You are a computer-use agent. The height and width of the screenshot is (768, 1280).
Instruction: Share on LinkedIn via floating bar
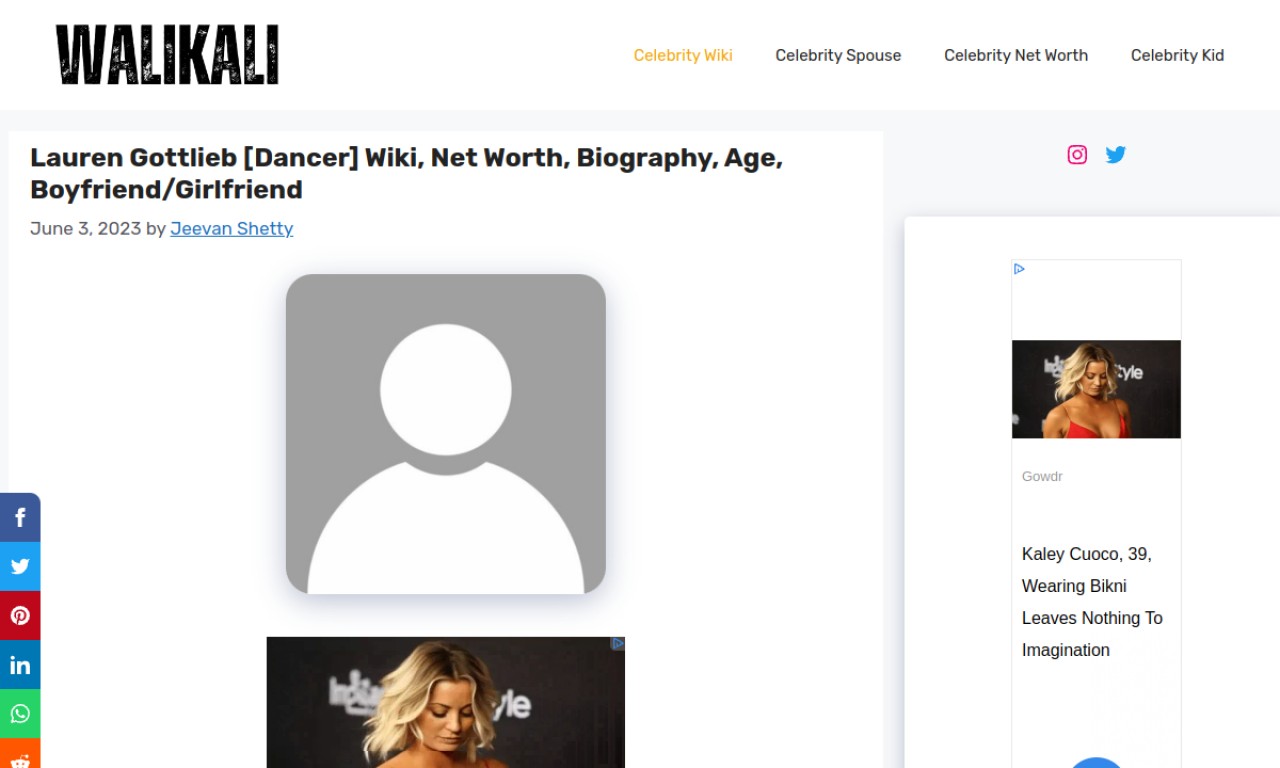pos(20,665)
